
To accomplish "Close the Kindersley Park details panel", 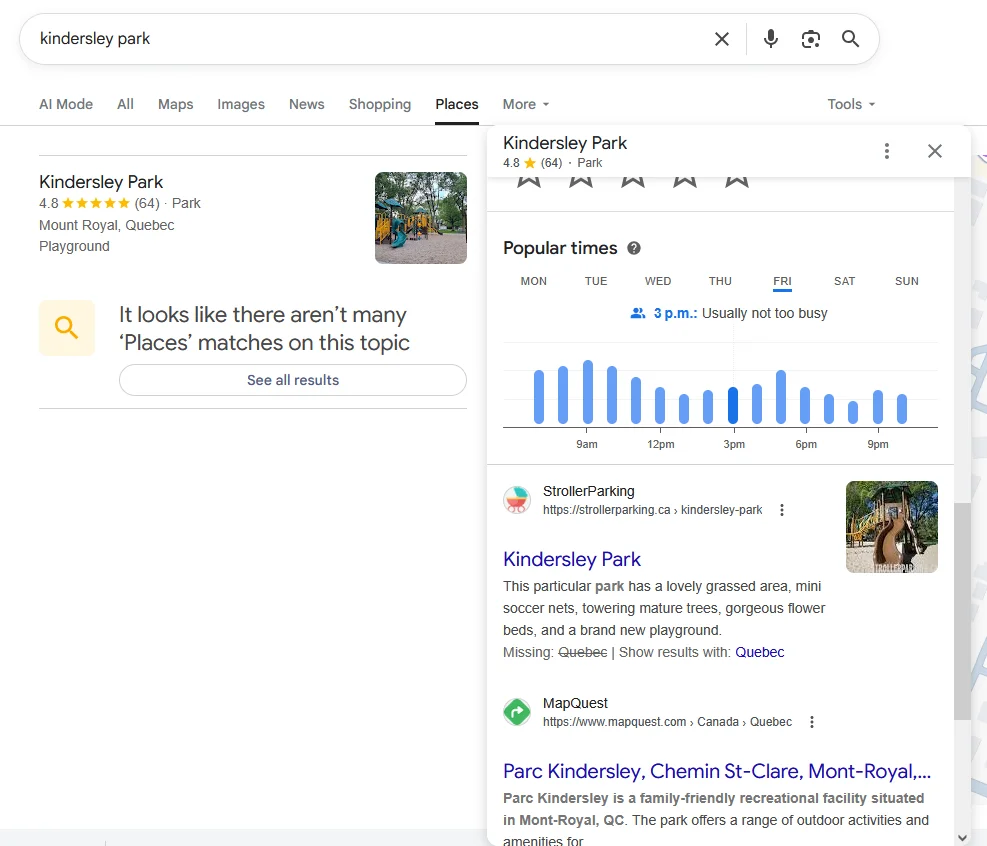I will 935,151.
